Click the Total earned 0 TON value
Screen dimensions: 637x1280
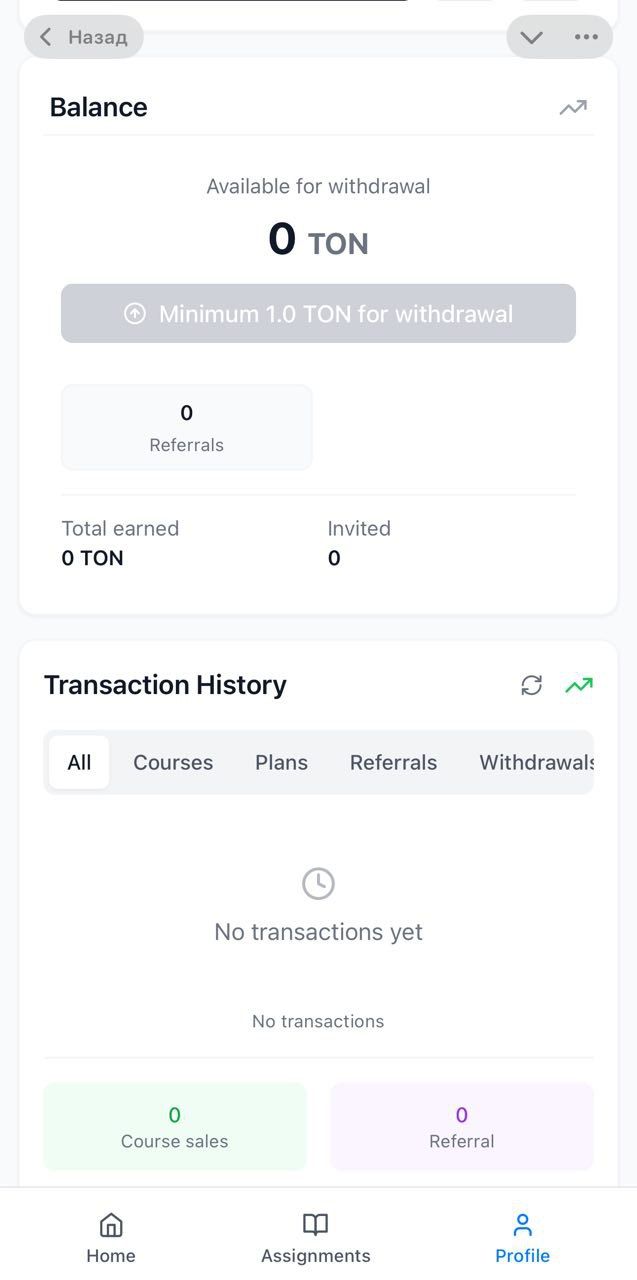pos(92,558)
